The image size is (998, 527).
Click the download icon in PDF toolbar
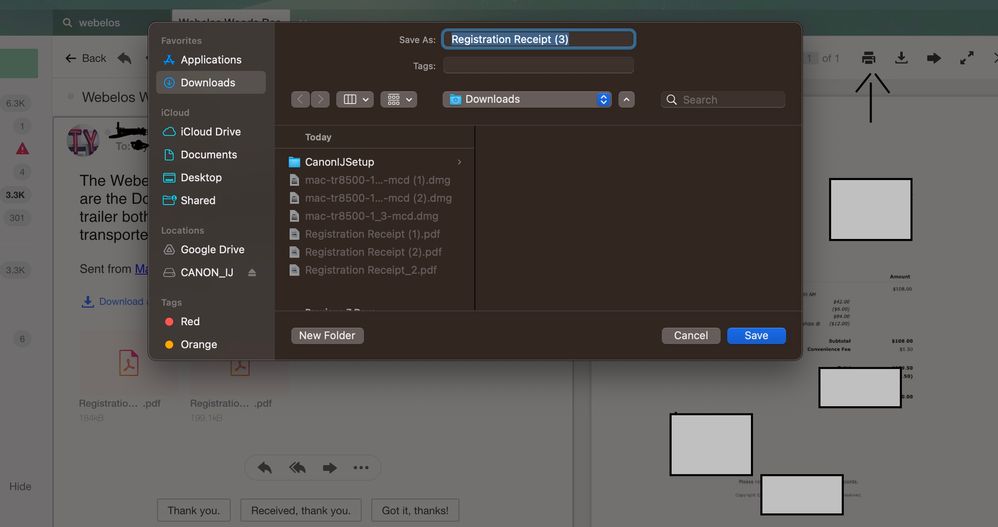tap(901, 59)
